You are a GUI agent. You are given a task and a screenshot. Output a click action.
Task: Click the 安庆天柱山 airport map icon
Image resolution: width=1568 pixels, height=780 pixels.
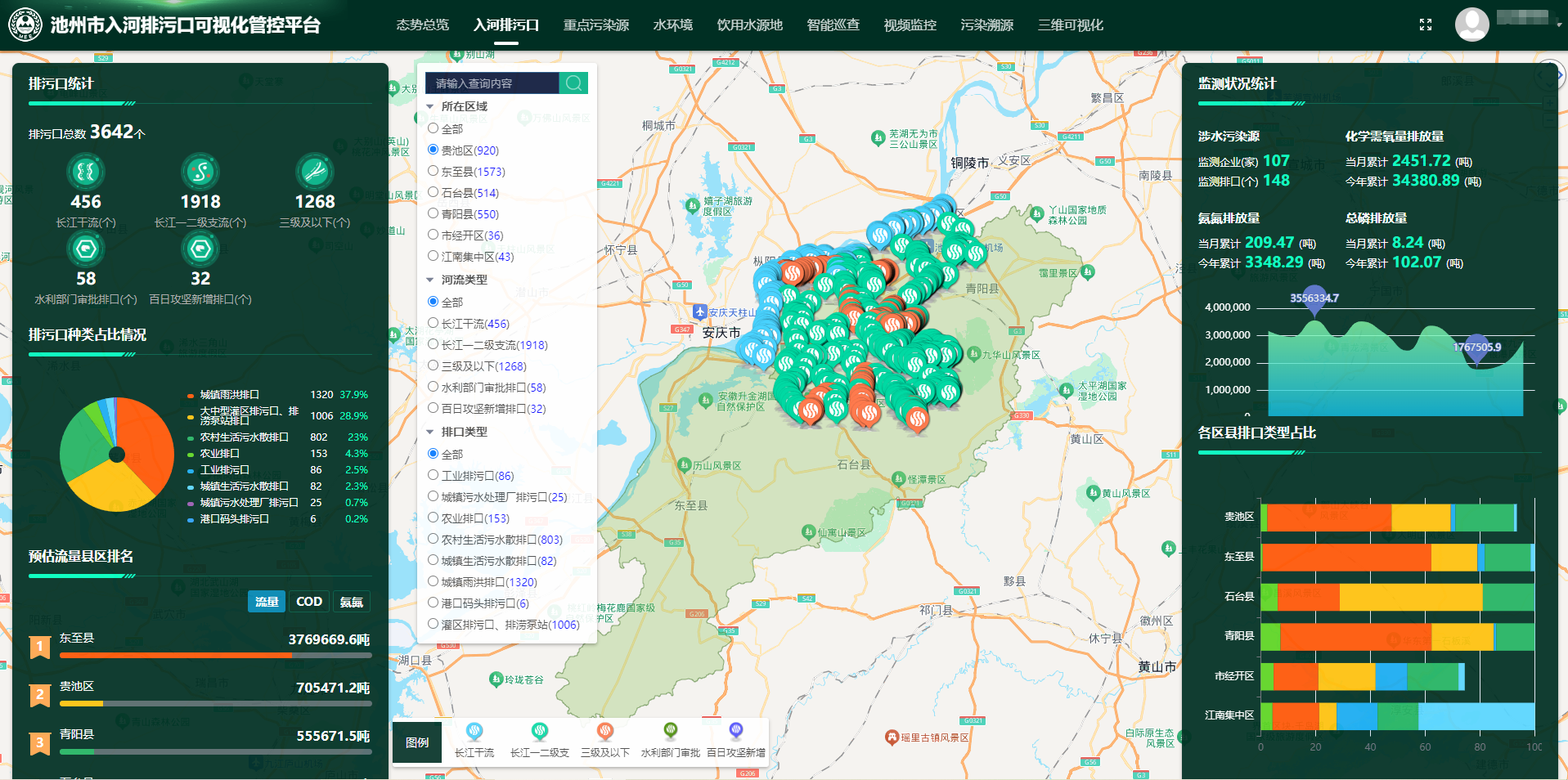(x=700, y=312)
